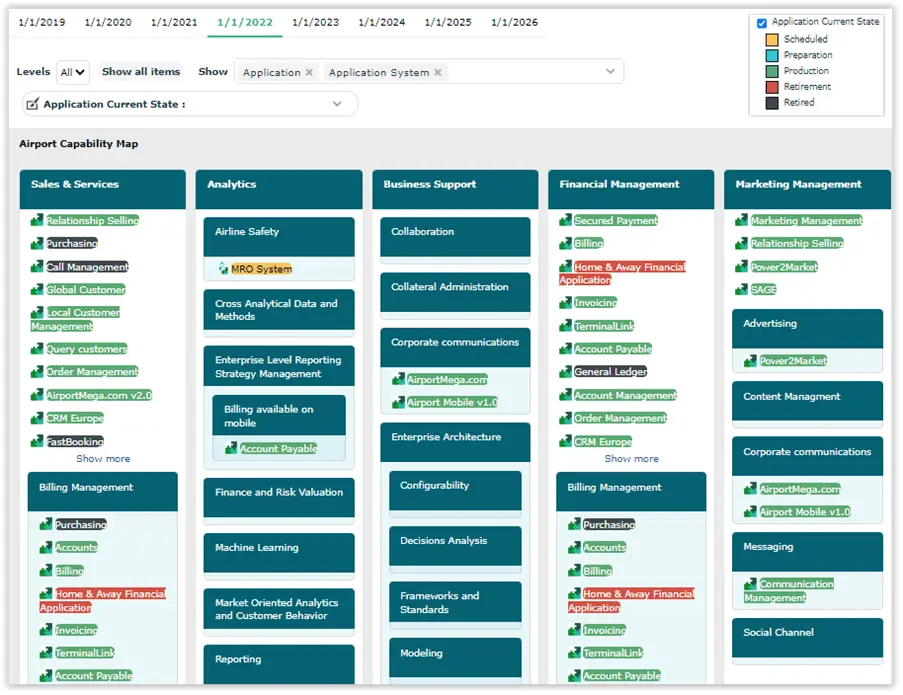Click the Production green legend swatch
The image size is (903, 695).
pos(772,71)
